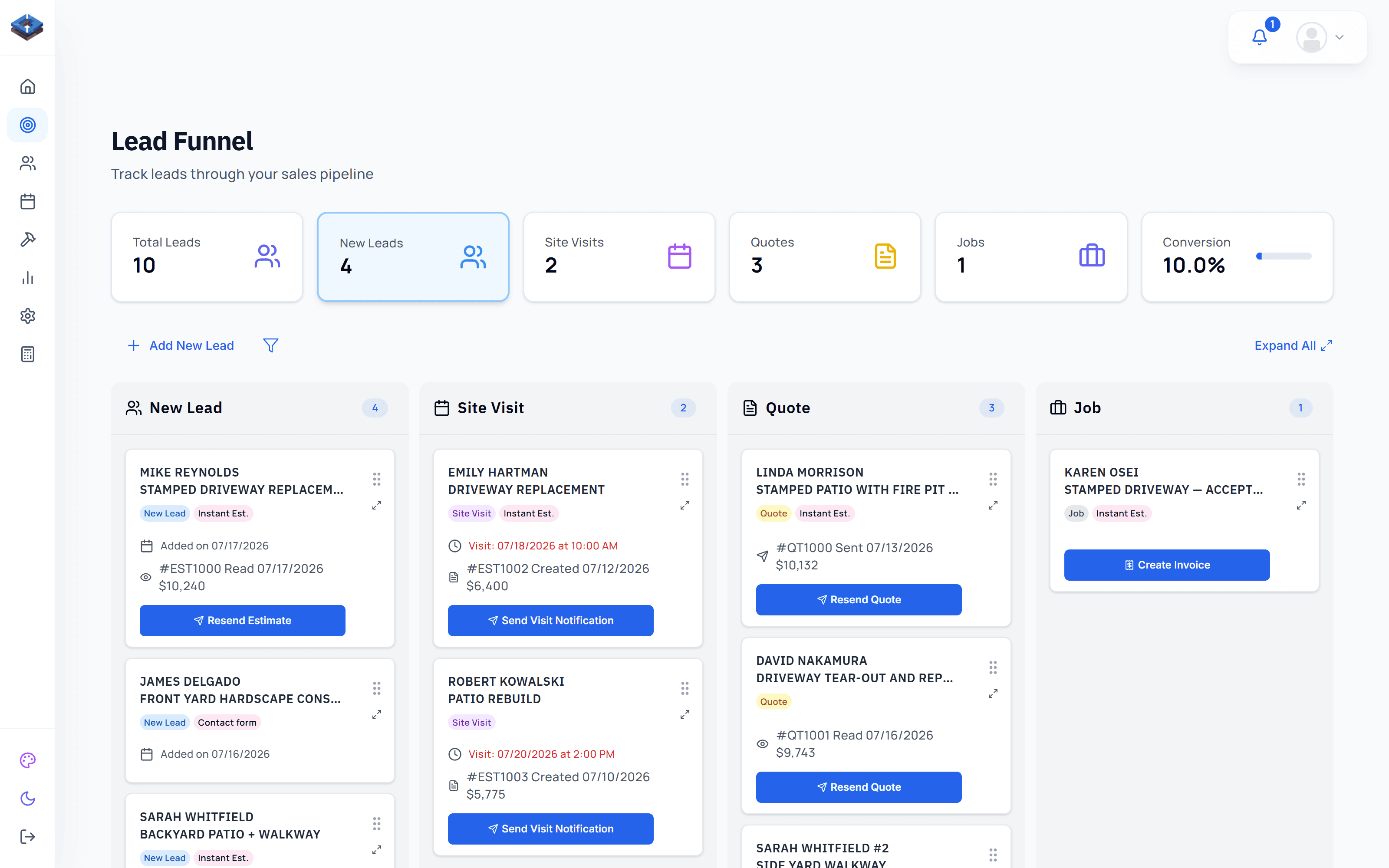Grab drag handle on Emily Hartman card
The image size is (1389, 868).
pos(685,479)
